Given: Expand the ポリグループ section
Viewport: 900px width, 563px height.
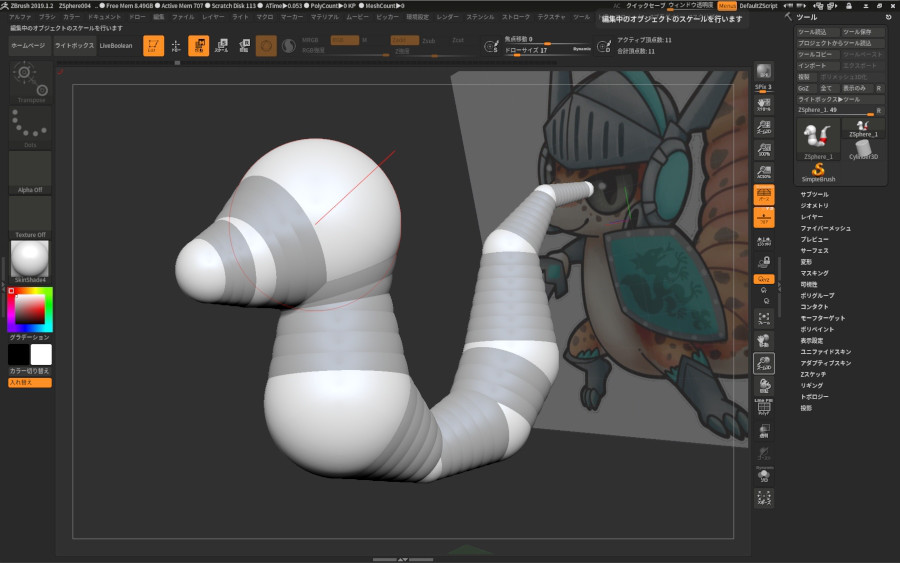Looking at the screenshot, I should (817, 296).
